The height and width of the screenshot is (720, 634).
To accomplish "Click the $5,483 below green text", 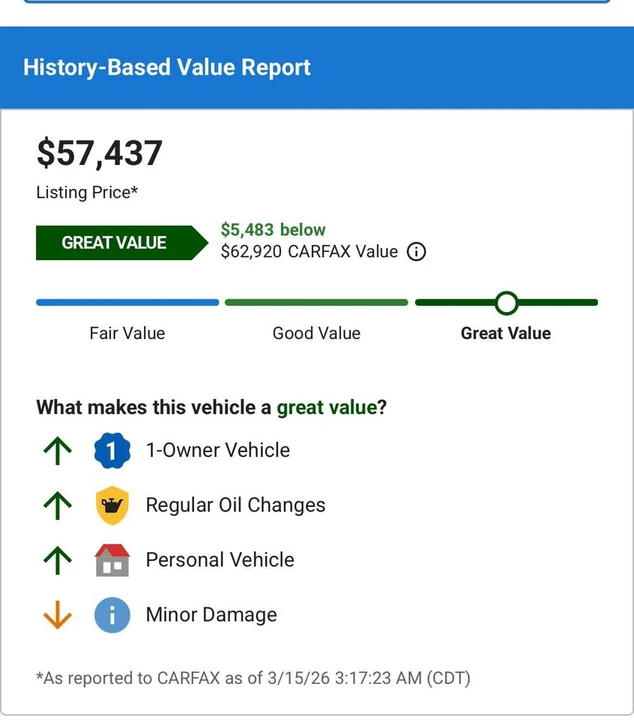I will [x=273, y=230].
